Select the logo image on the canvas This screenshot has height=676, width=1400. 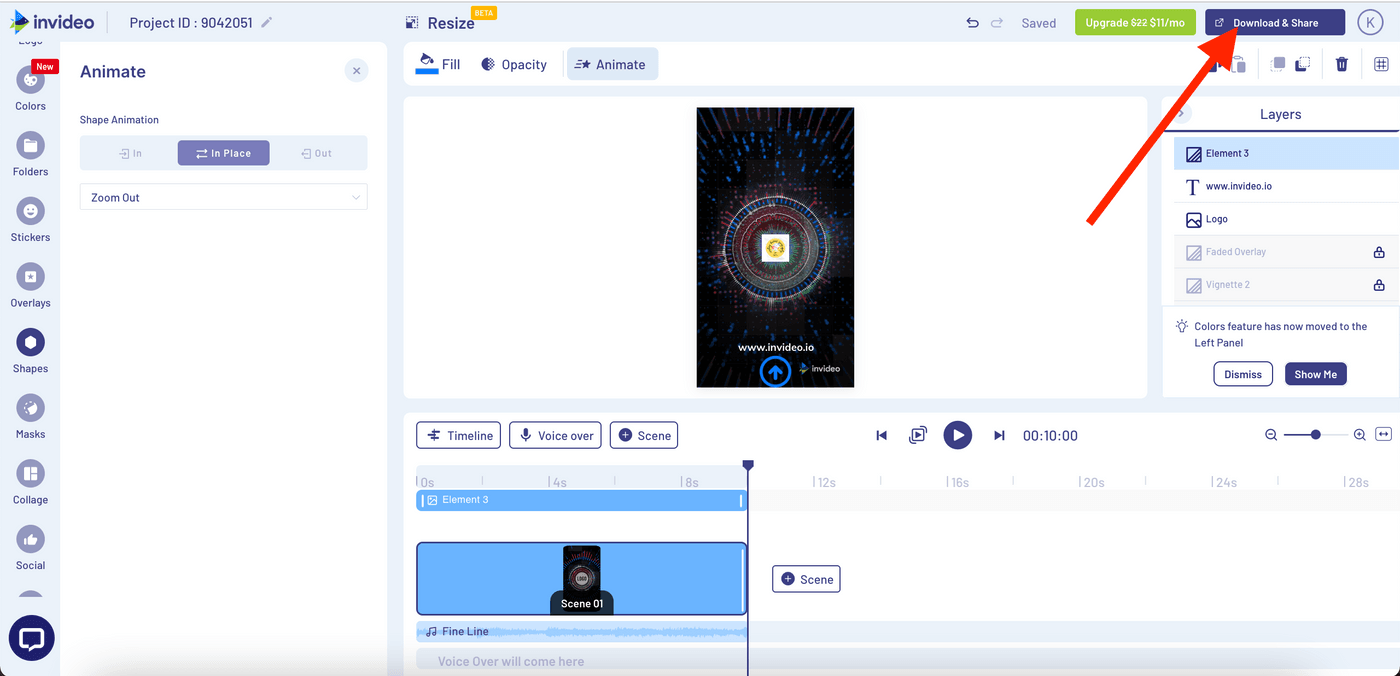coord(775,248)
